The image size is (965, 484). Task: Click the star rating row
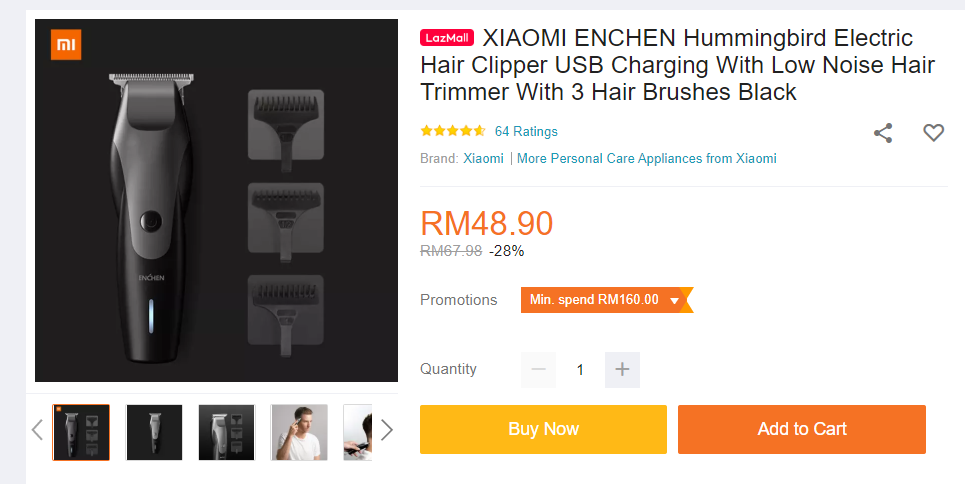(x=452, y=131)
